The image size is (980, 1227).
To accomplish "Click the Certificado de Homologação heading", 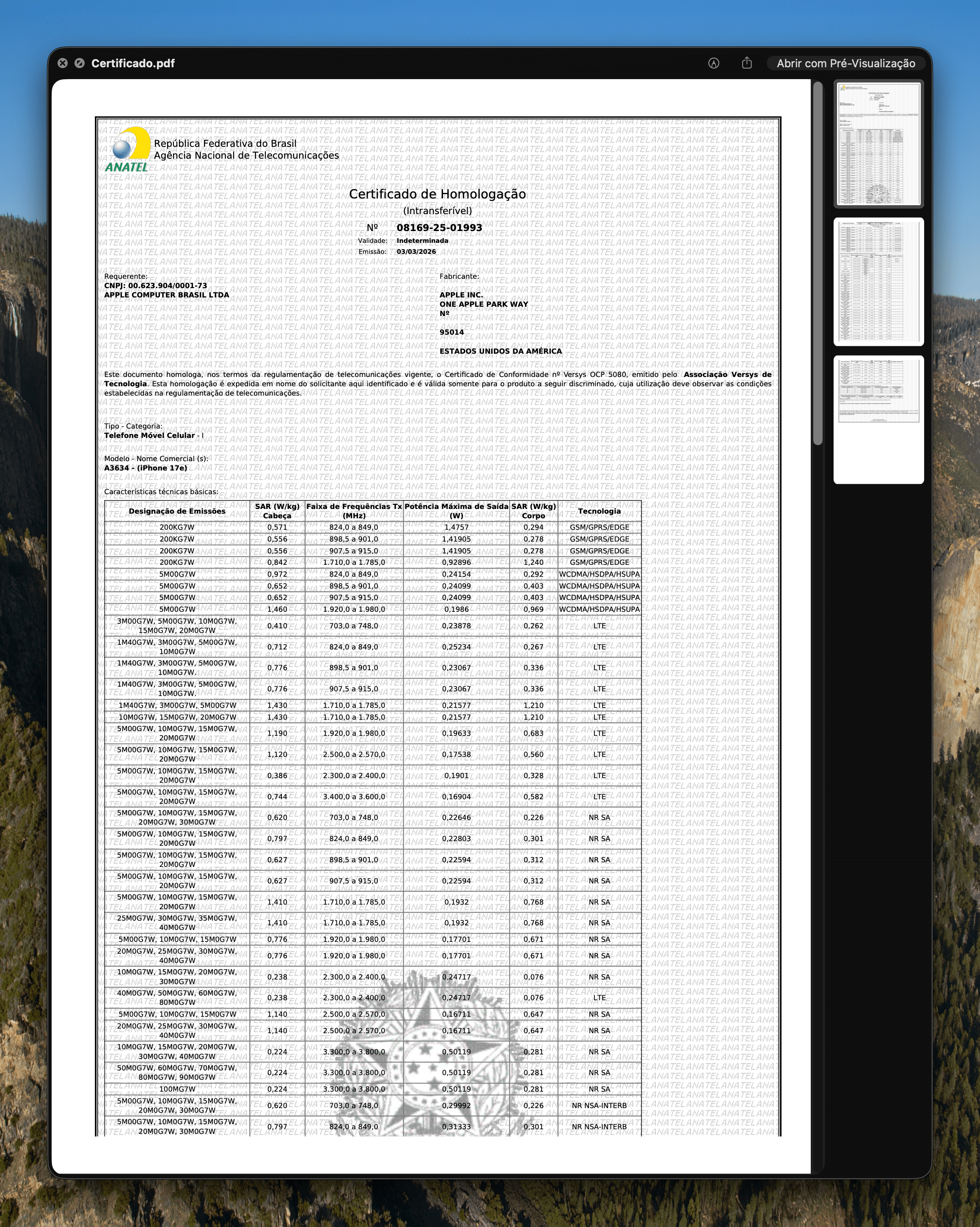I will pyautogui.click(x=437, y=194).
